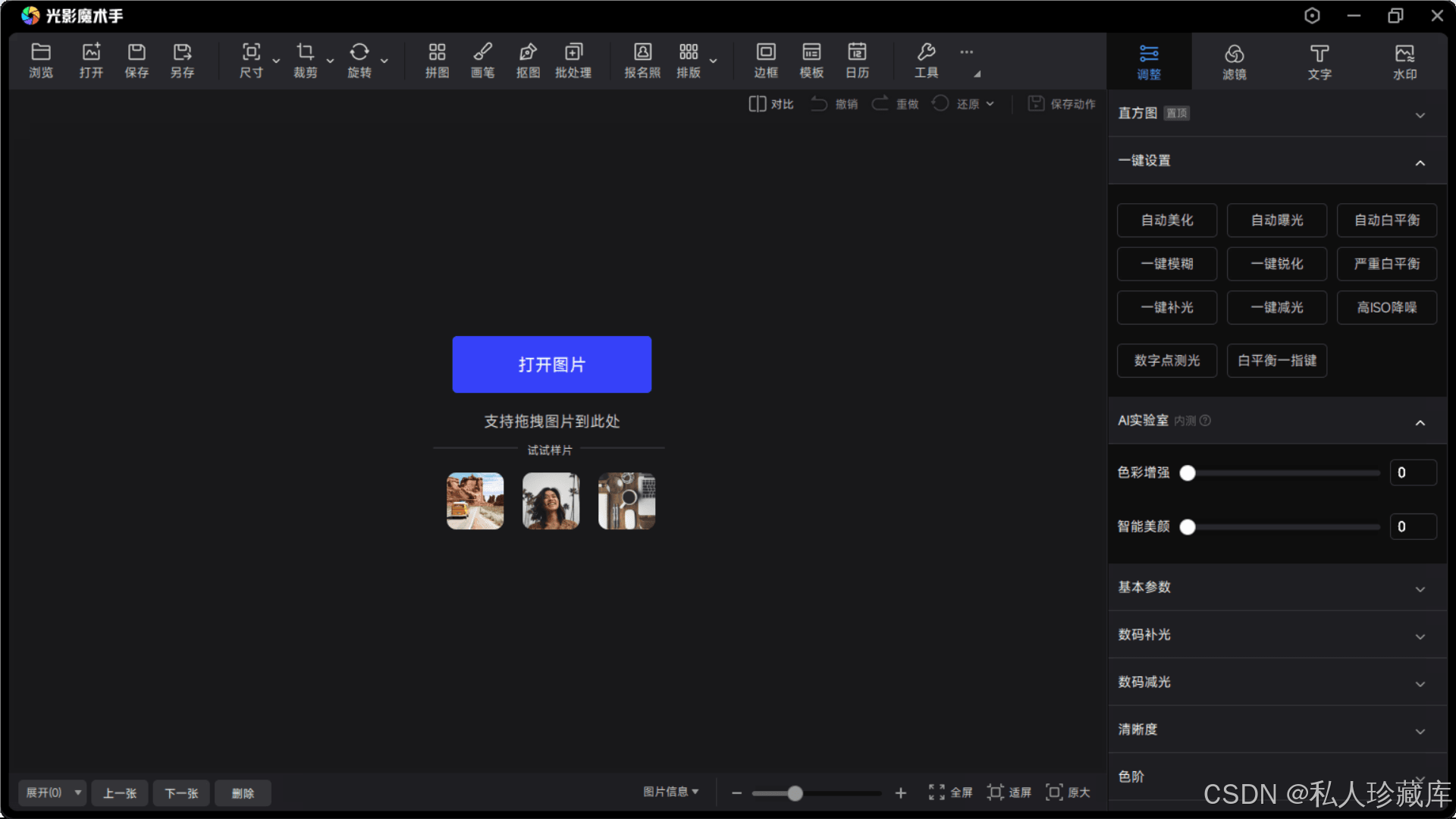Image resolution: width=1456 pixels, height=819 pixels.
Task: Switch to the 水印 watermark tab
Action: coord(1404,61)
